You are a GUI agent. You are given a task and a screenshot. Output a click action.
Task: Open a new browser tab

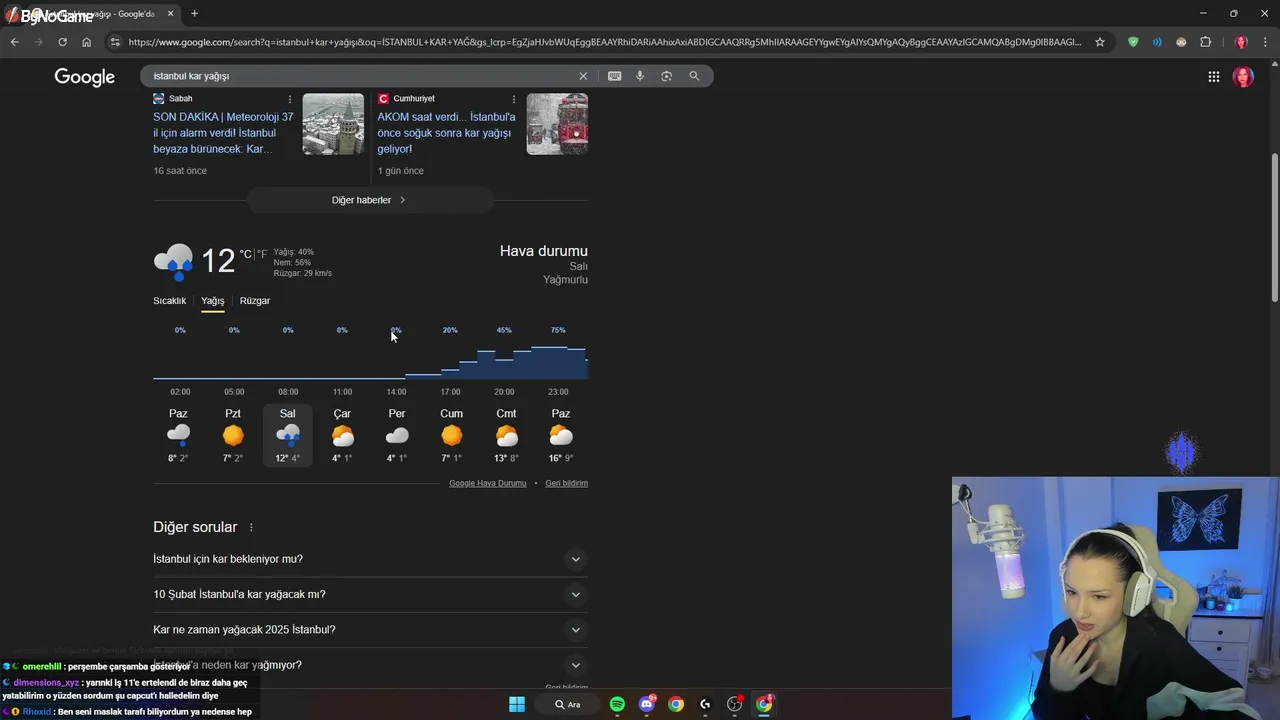point(194,13)
